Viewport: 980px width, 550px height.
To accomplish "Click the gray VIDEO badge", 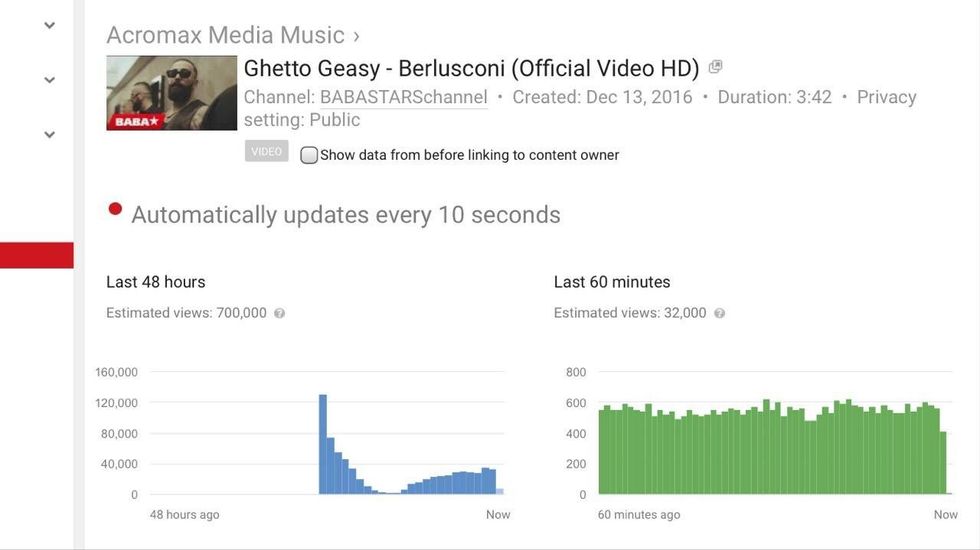I will tap(266, 151).
